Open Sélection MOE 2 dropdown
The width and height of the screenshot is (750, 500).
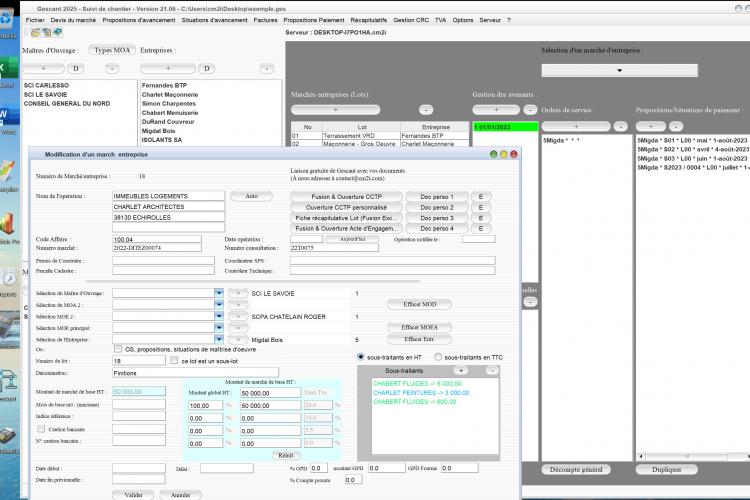219,316
